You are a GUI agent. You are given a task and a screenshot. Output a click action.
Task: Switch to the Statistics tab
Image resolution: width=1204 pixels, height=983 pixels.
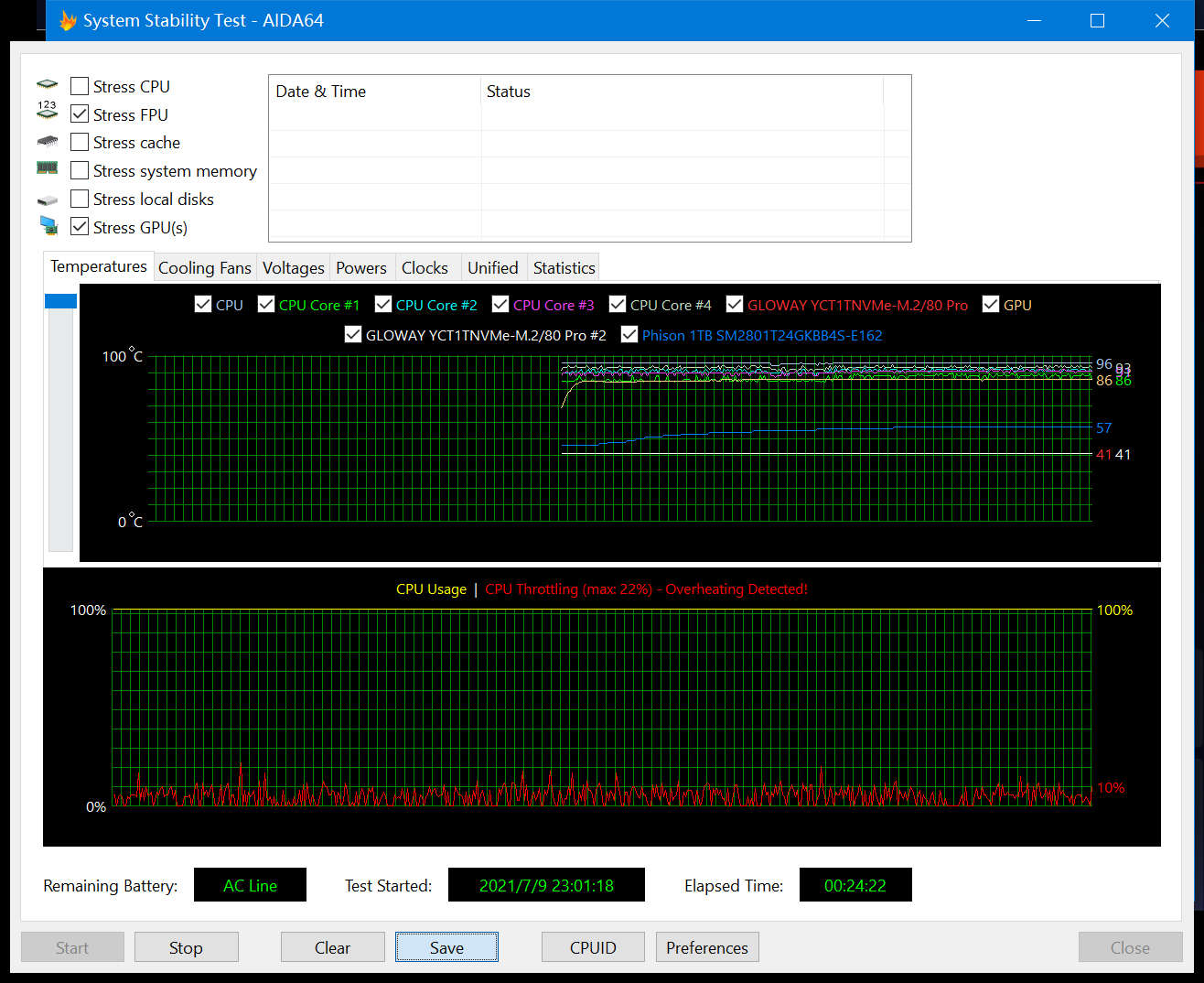564,268
